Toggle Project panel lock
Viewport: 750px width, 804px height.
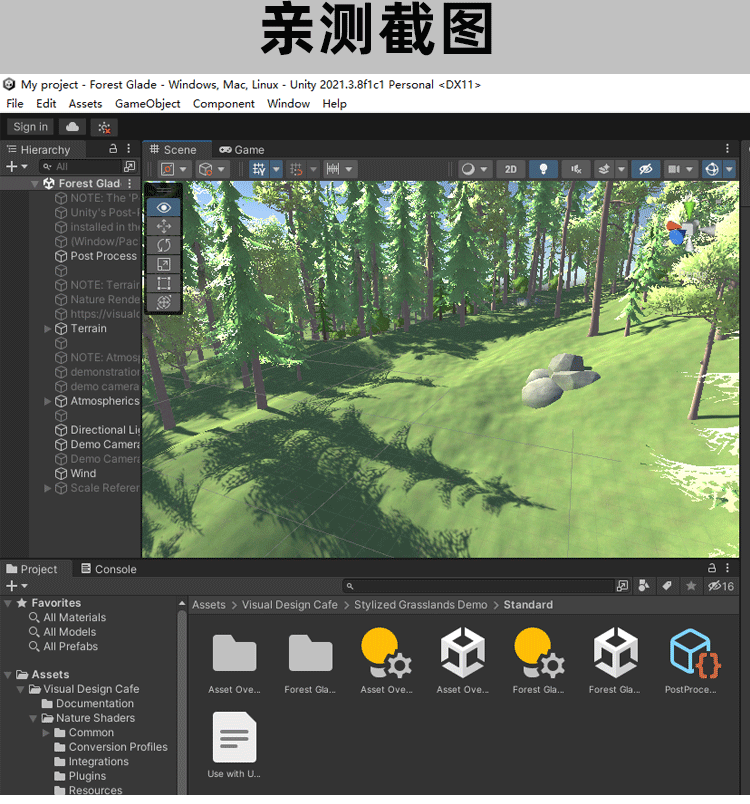(712, 568)
